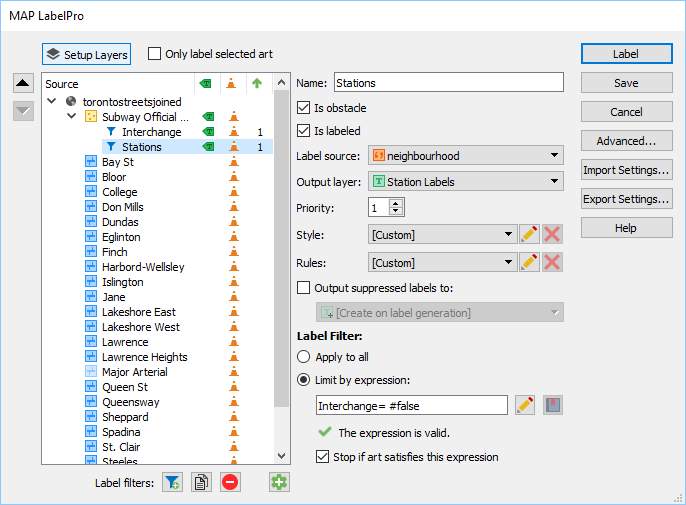Edit the Rules with pencil icon
The image size is (686, 505).
pos(529,262)
